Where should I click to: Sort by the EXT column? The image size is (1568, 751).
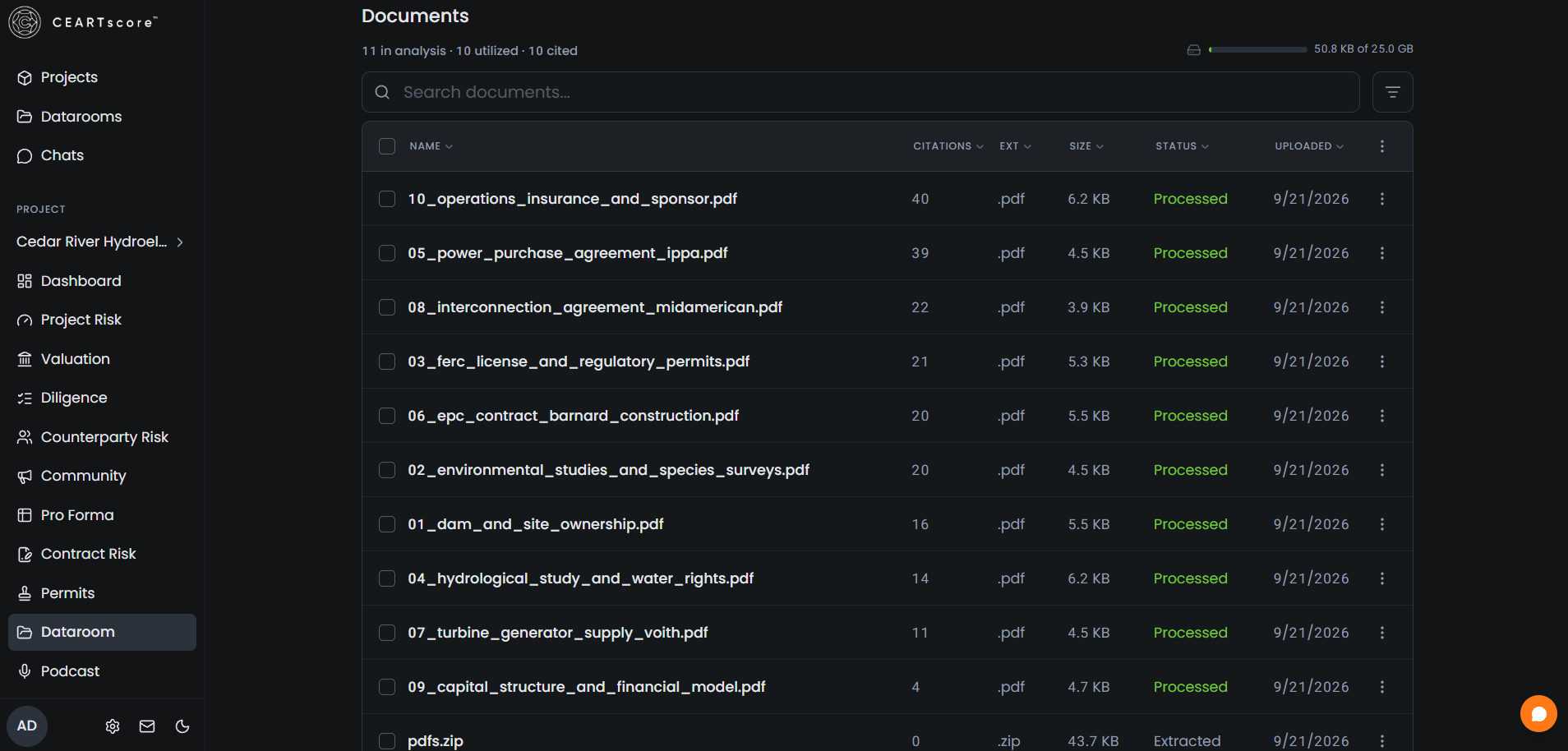pos(1015,146)
